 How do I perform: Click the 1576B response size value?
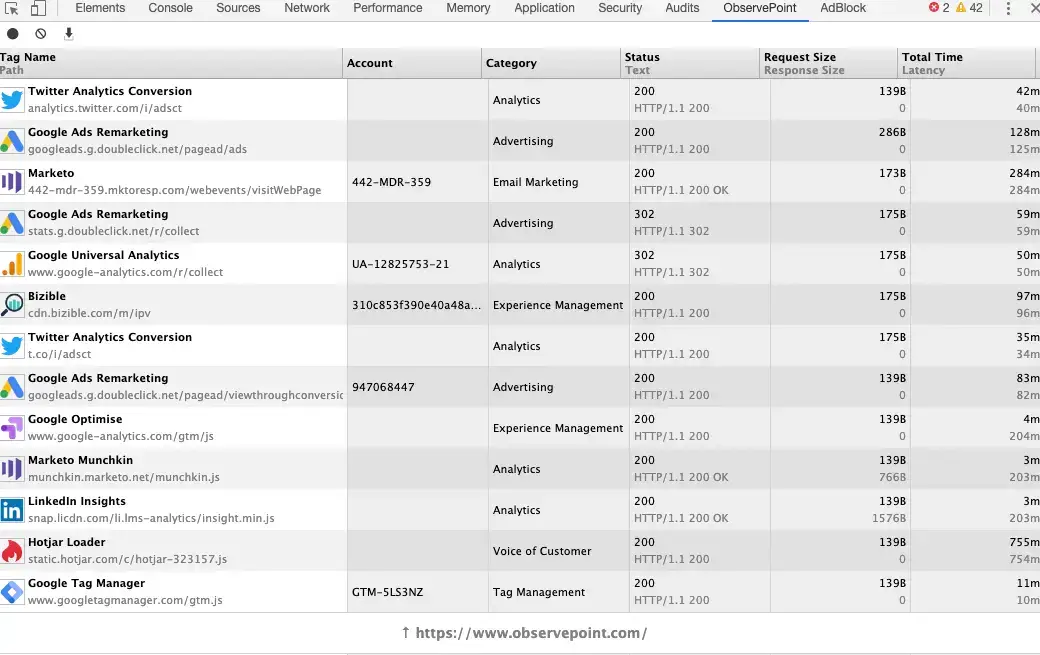point(889,518)
